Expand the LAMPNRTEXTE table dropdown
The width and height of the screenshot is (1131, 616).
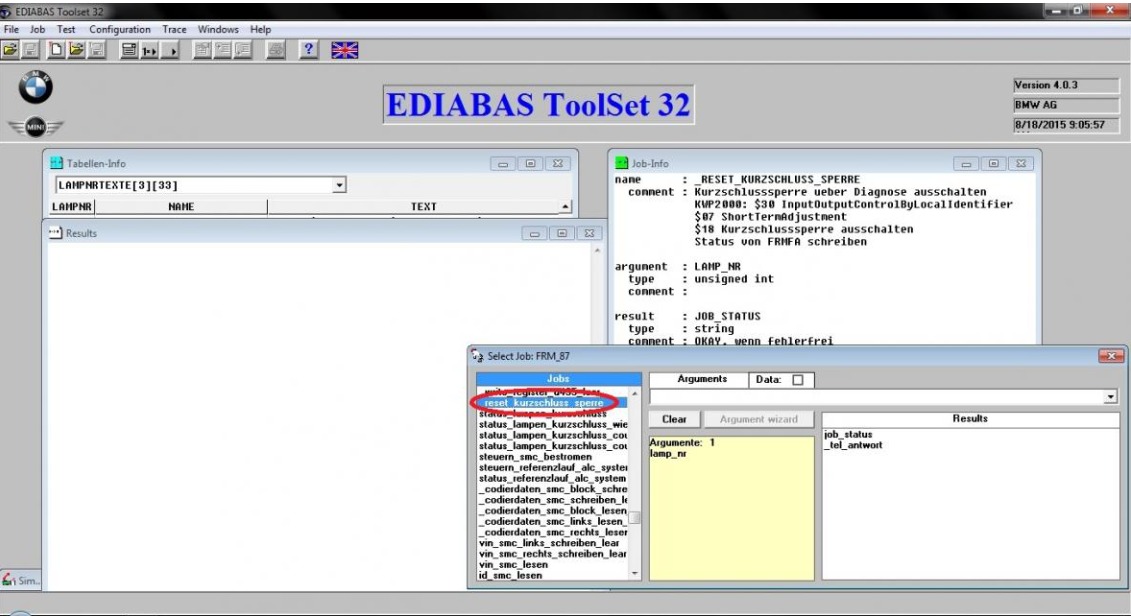pos(338,185)
